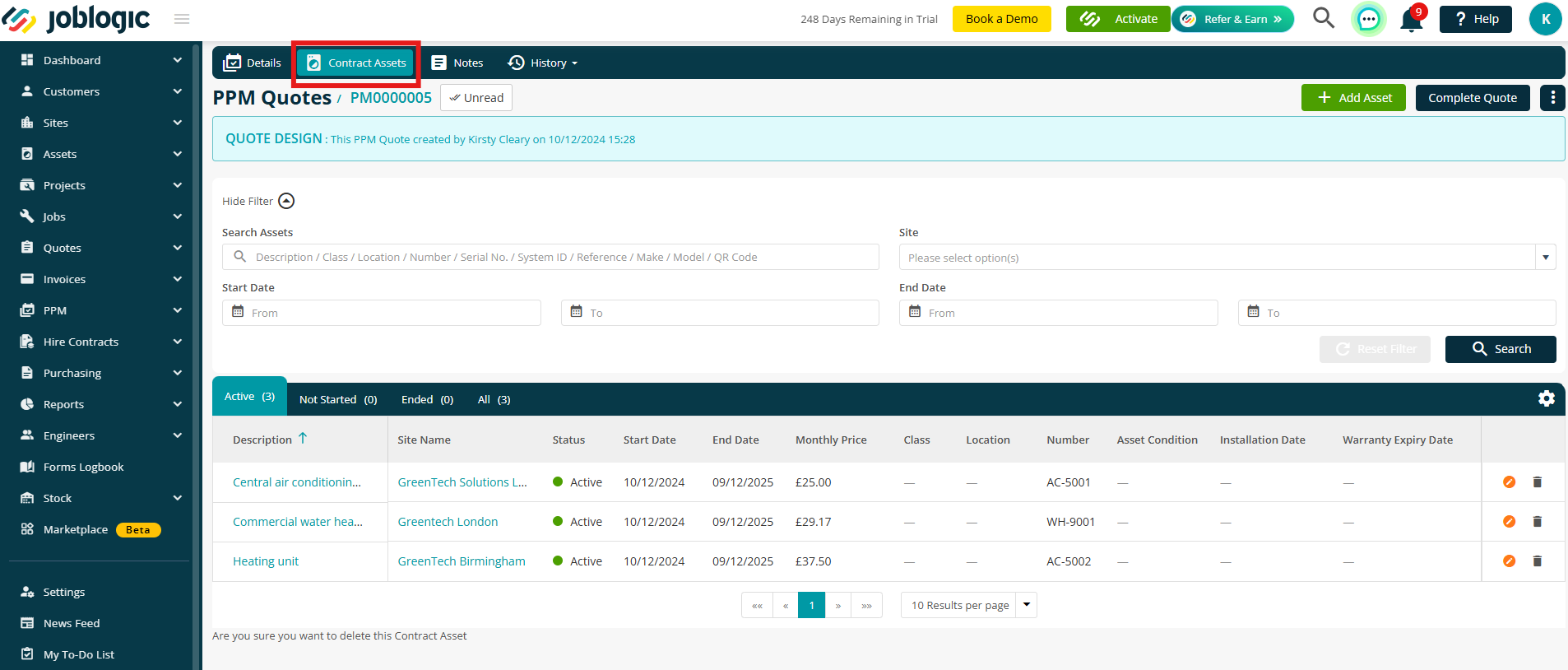Toggle the Unread status marker
The height and width of the screenshot is (670, 1568).
(x=476, y=98)
